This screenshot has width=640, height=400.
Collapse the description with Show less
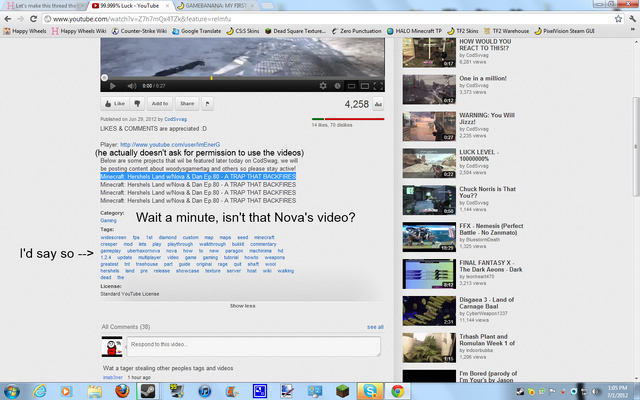(x=242, y=306)
